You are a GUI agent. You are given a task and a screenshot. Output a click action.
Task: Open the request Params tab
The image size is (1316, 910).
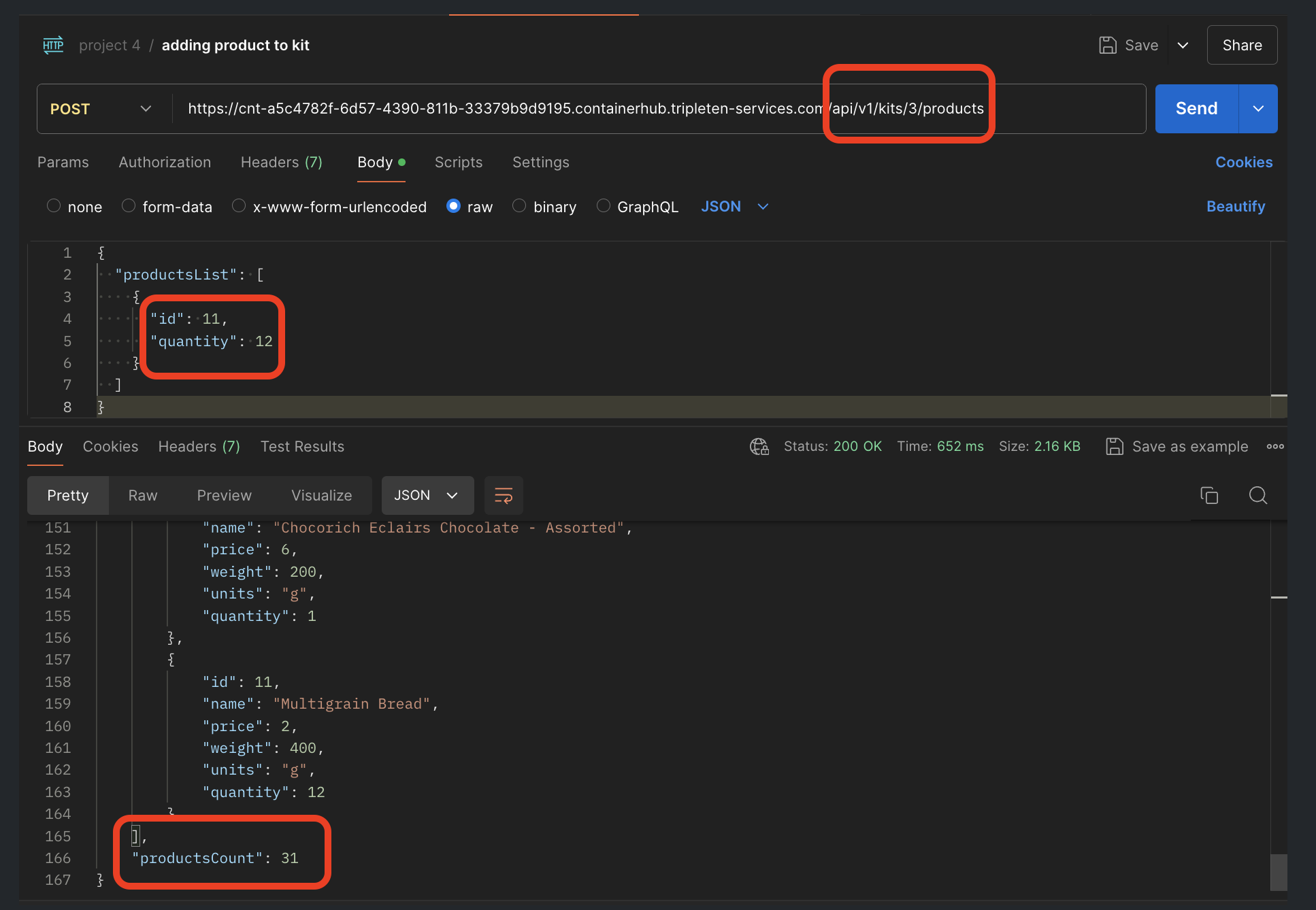click(x=63, y=162)
